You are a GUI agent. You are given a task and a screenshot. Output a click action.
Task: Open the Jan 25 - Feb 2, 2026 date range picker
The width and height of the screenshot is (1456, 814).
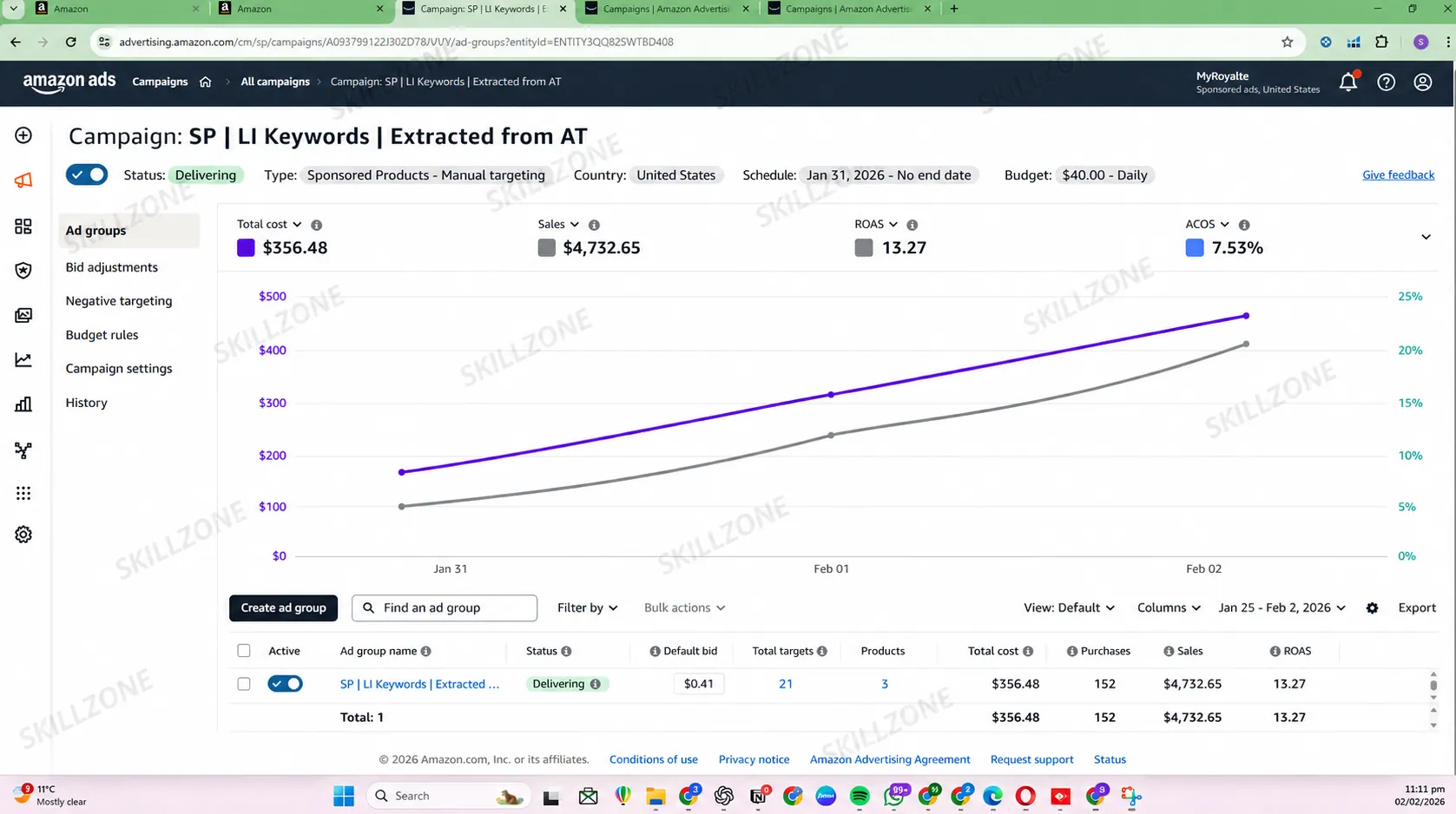1281,607
